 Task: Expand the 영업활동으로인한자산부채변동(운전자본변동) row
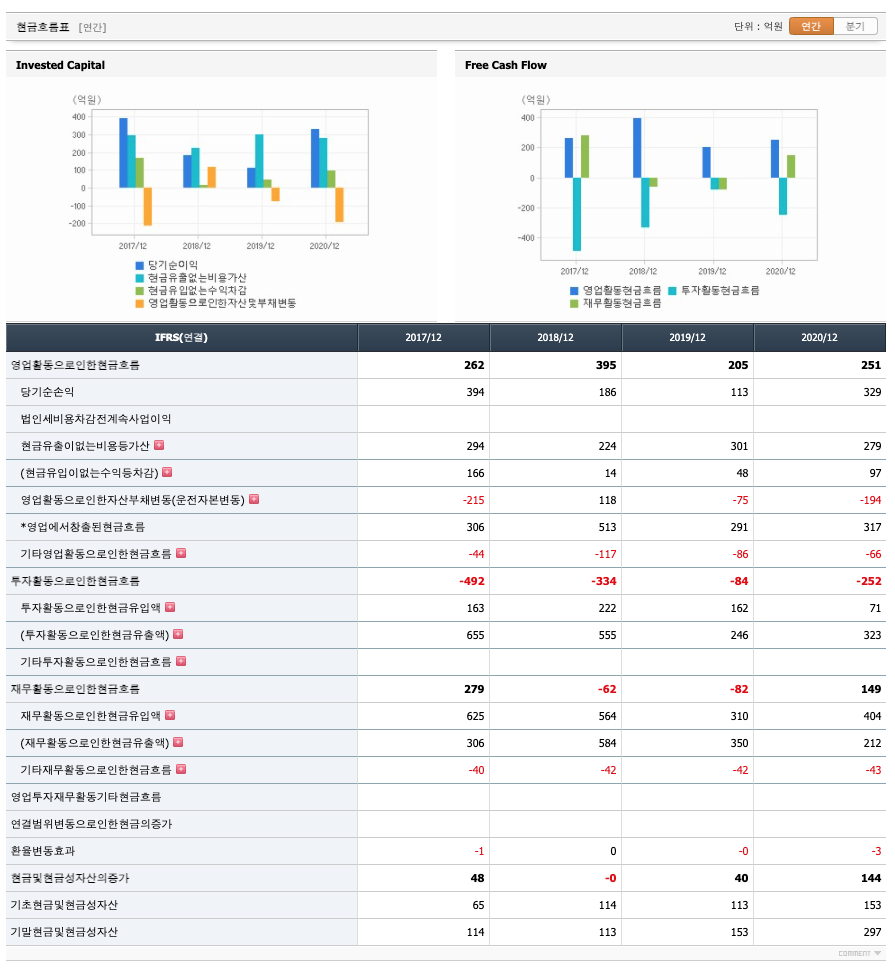(254, 499)
